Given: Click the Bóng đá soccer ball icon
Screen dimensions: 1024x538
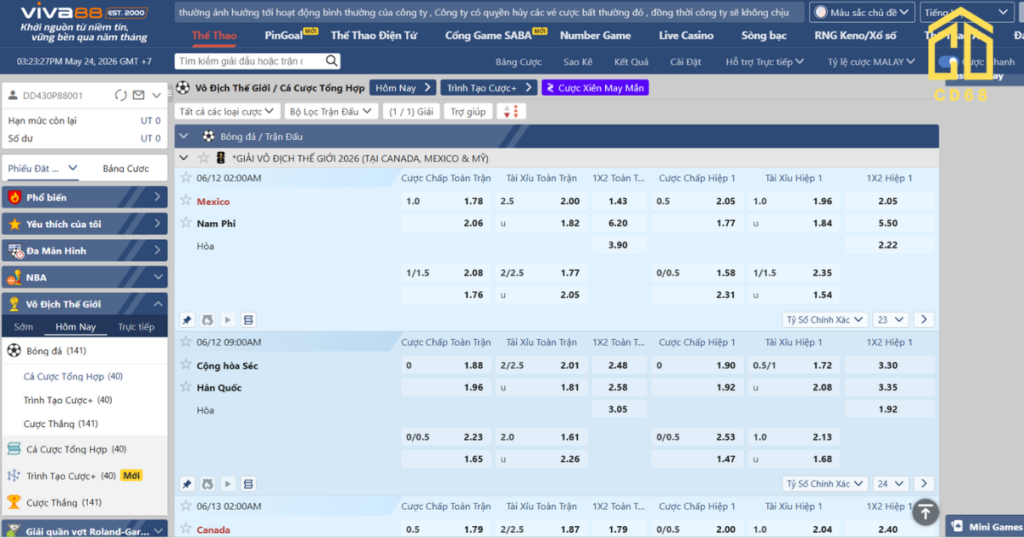Looking at the screenshot, I should coord(14,351).
